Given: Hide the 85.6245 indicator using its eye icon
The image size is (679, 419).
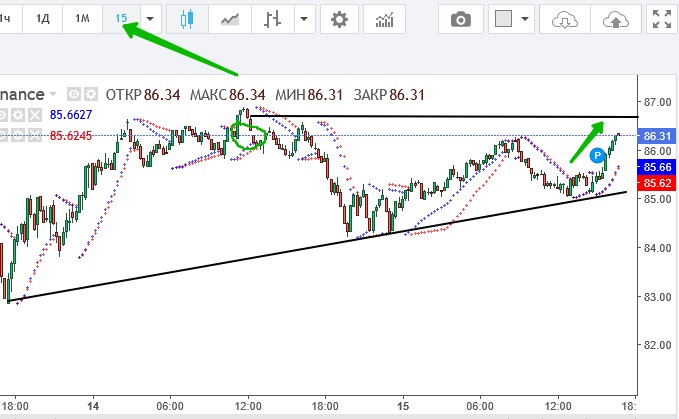Looking at the screenshot, I should (x=3, y=135).
